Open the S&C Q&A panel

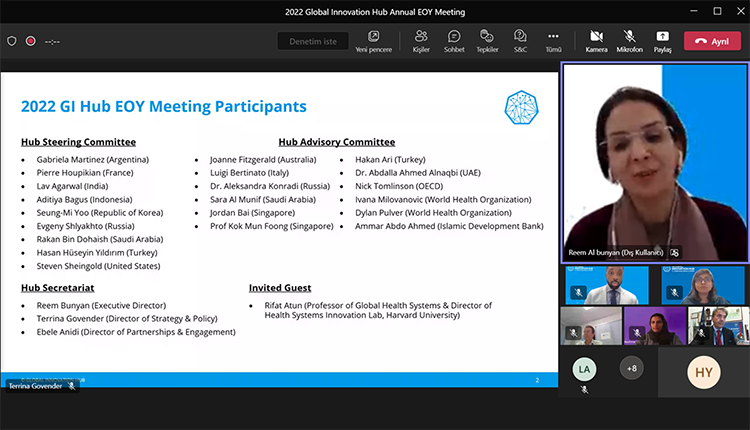520,40
